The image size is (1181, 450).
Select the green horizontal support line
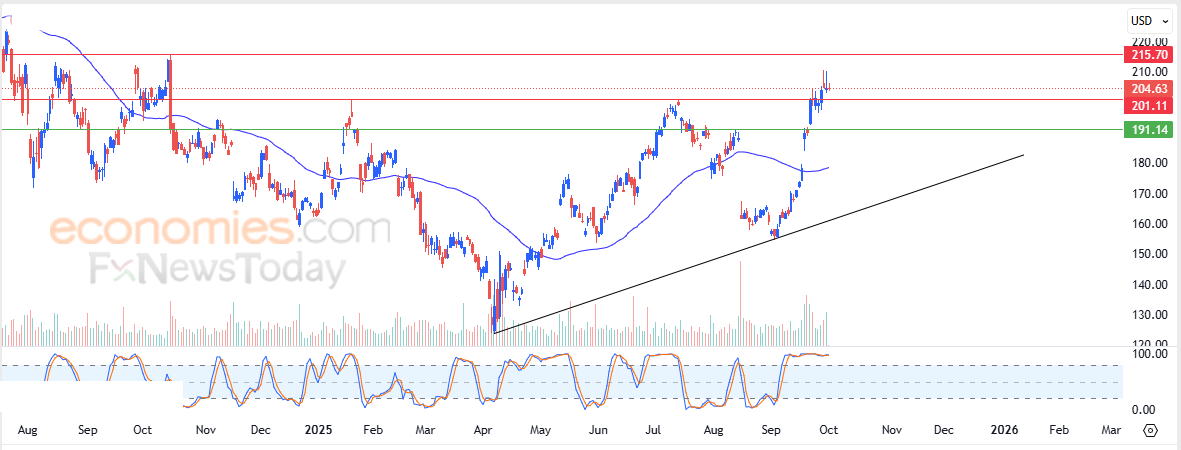coord(561,129)
